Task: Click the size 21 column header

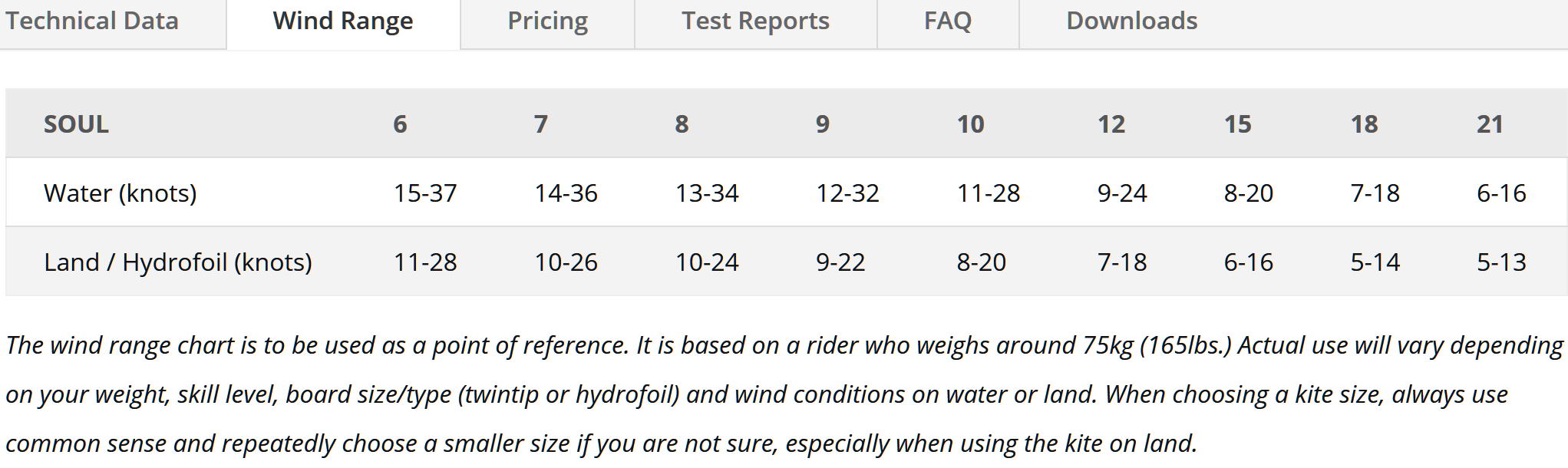Action: pos(1490,124)
